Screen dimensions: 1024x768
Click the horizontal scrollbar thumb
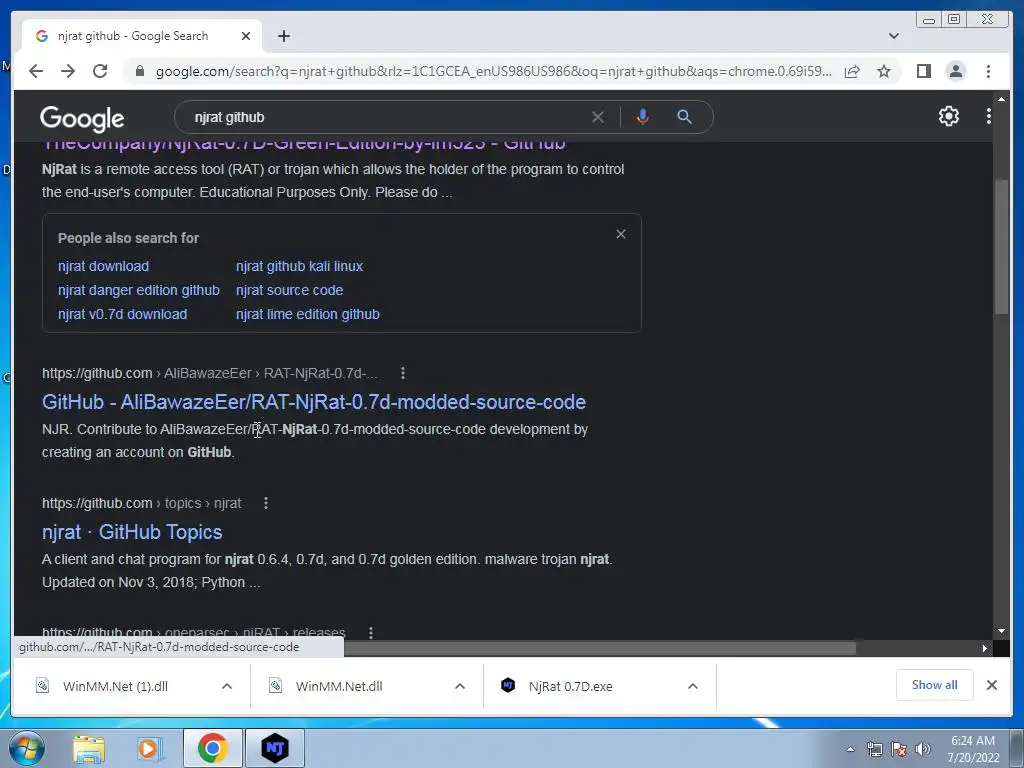[x=600, y=648]
